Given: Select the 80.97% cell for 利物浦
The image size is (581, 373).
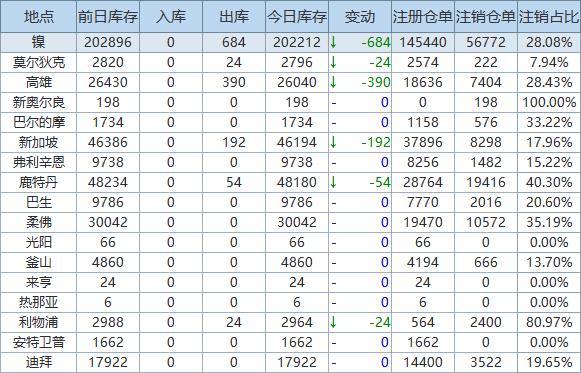Looking at the screenshot, I should (549, 322).
